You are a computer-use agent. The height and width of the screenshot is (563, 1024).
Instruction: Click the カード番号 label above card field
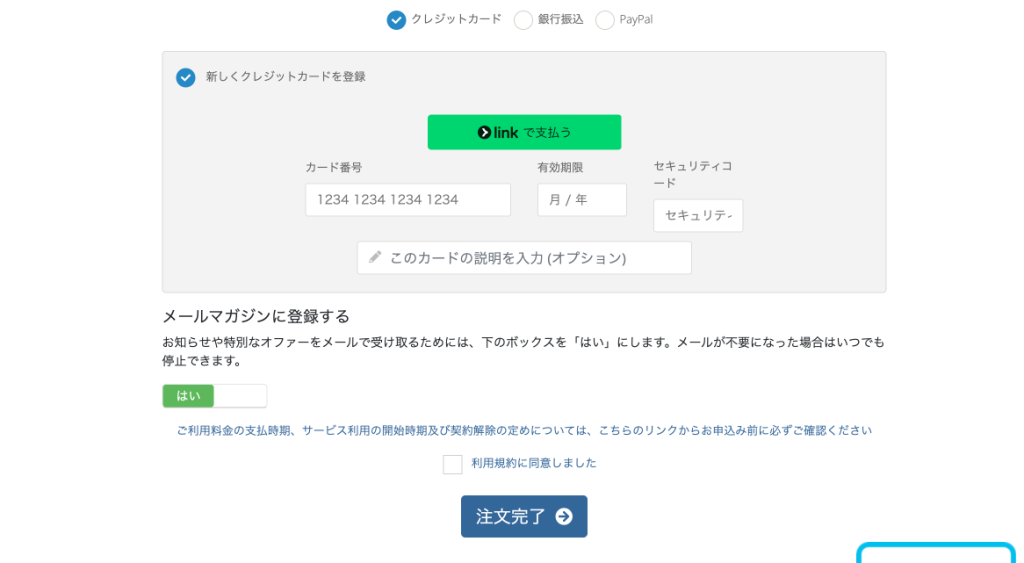point(334,168)
